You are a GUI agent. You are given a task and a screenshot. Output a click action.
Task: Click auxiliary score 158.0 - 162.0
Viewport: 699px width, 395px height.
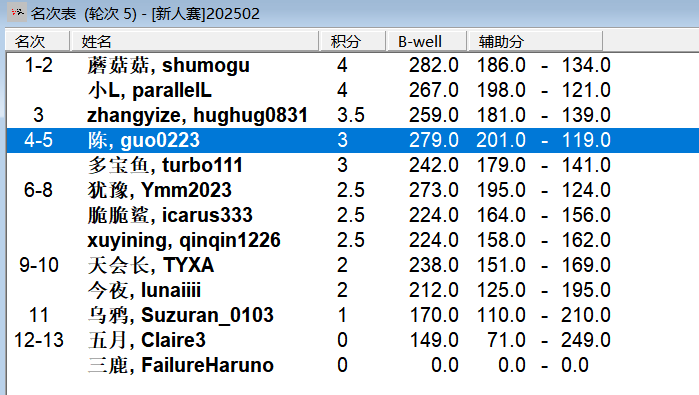[x=543, y=240]
